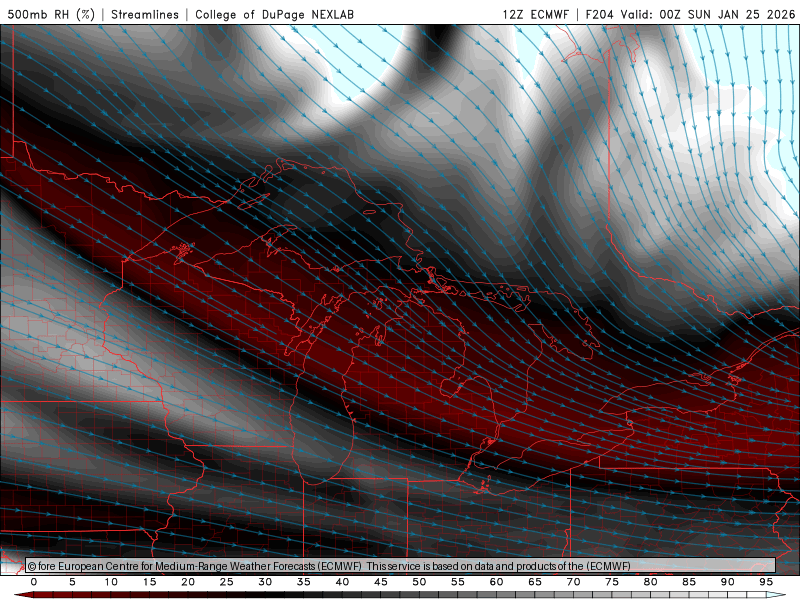Click the "5" label on the RH color scale
Image resolution: width=800 pixels, height=600 pixels.
tap(72, 582)
